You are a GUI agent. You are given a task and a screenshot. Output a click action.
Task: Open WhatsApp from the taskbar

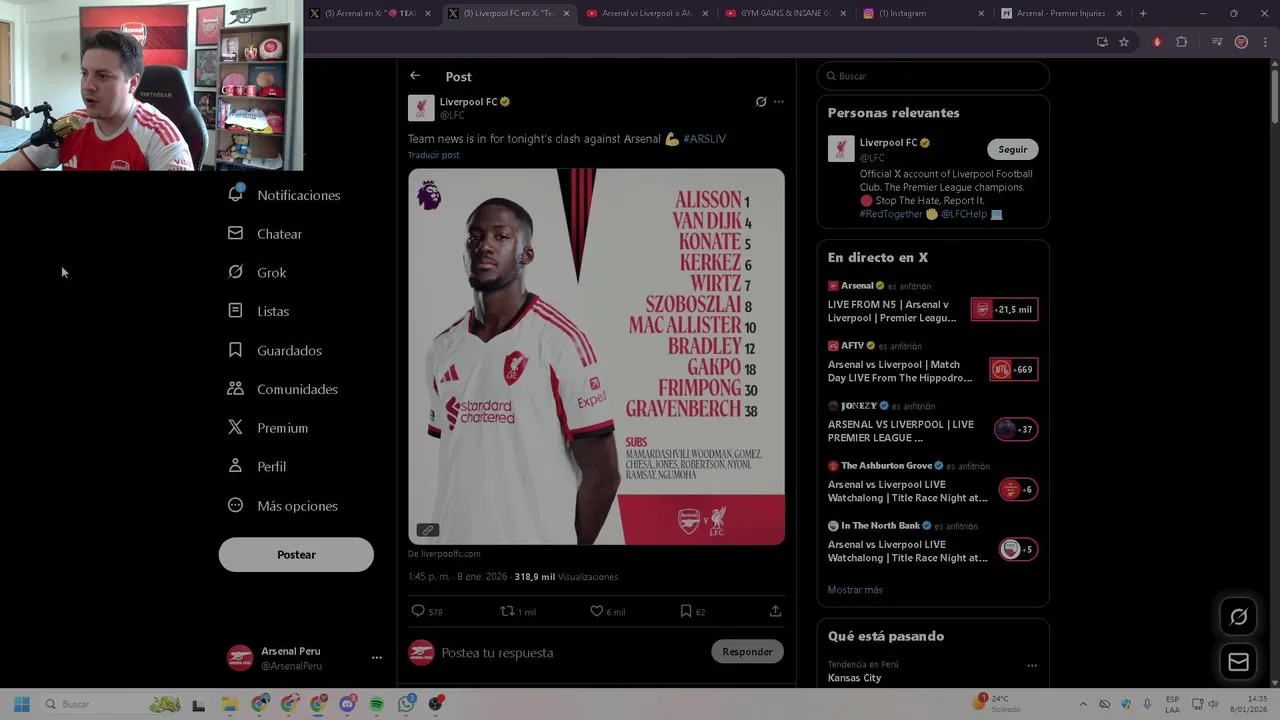(x=405, y=704)
